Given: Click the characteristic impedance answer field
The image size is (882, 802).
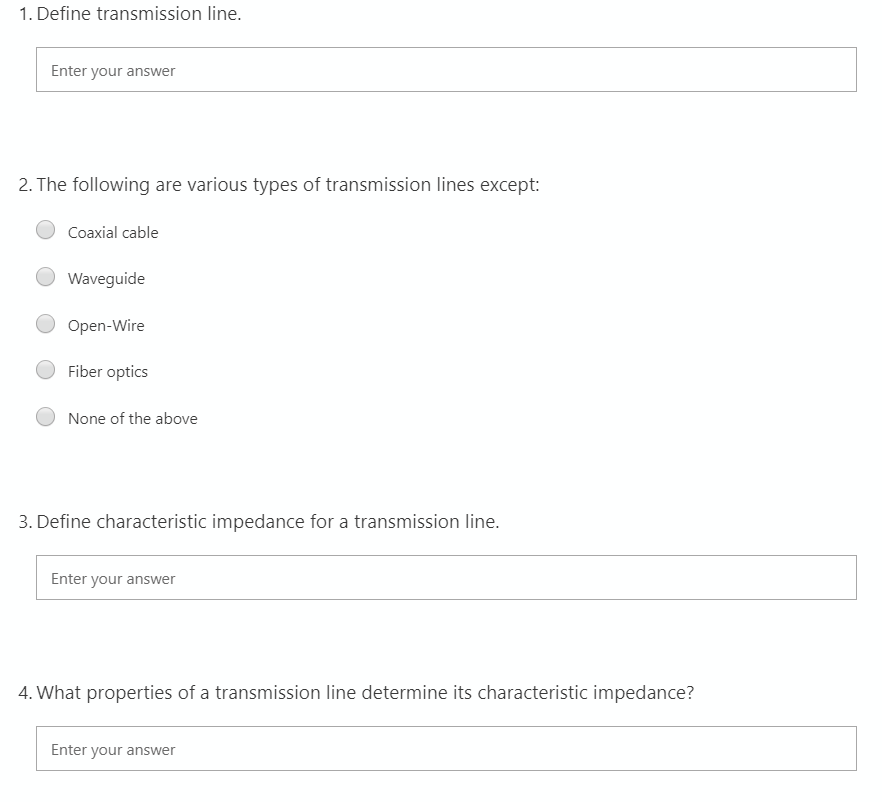Looking at the screenshot, I should coord(446,577).
